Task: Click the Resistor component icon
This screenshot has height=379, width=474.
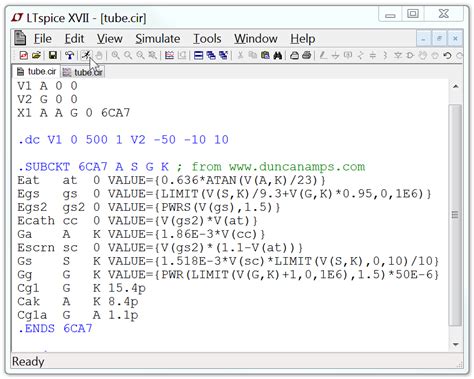Action: (x=360, y=55)
